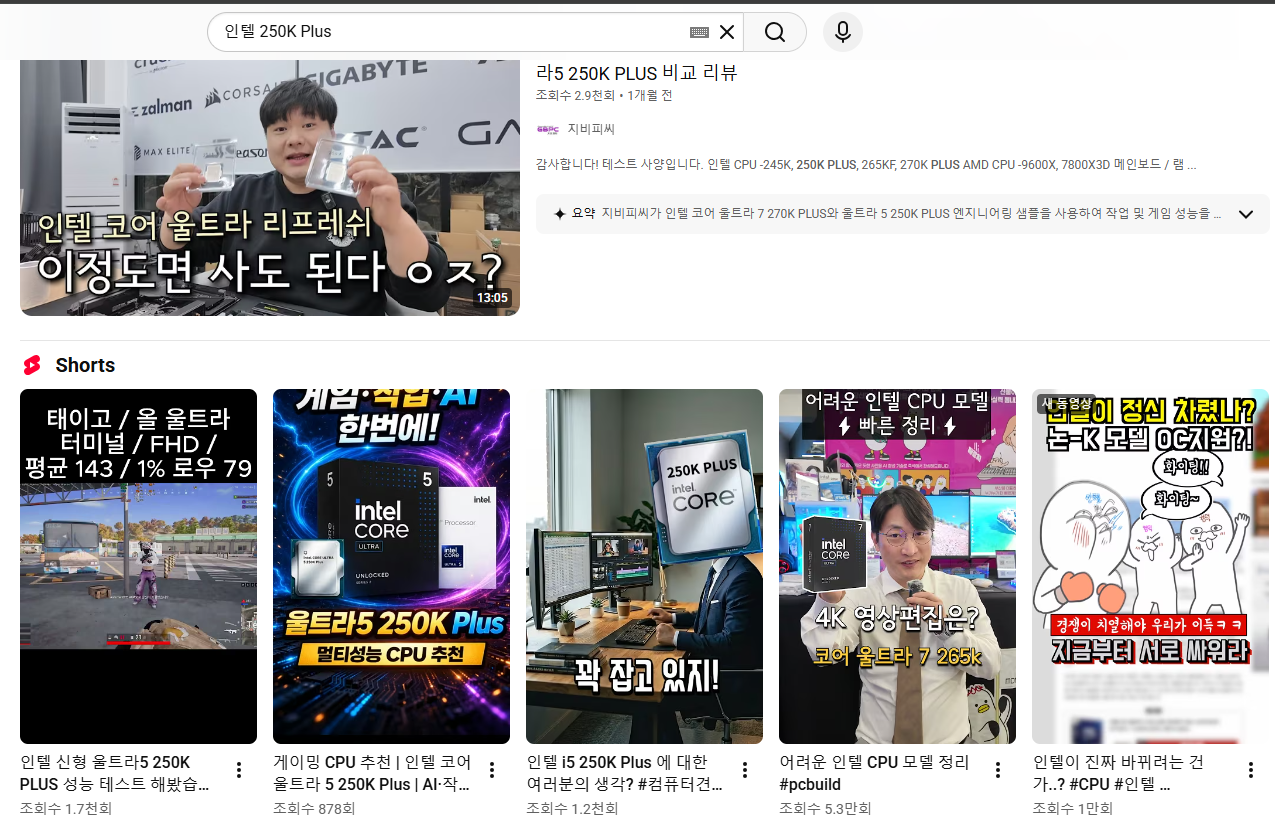Image resolution: width=1275 pixels, height=815 pixels.
Task: Click the virtual keyboard icon in search box
Action: point(699,32)
